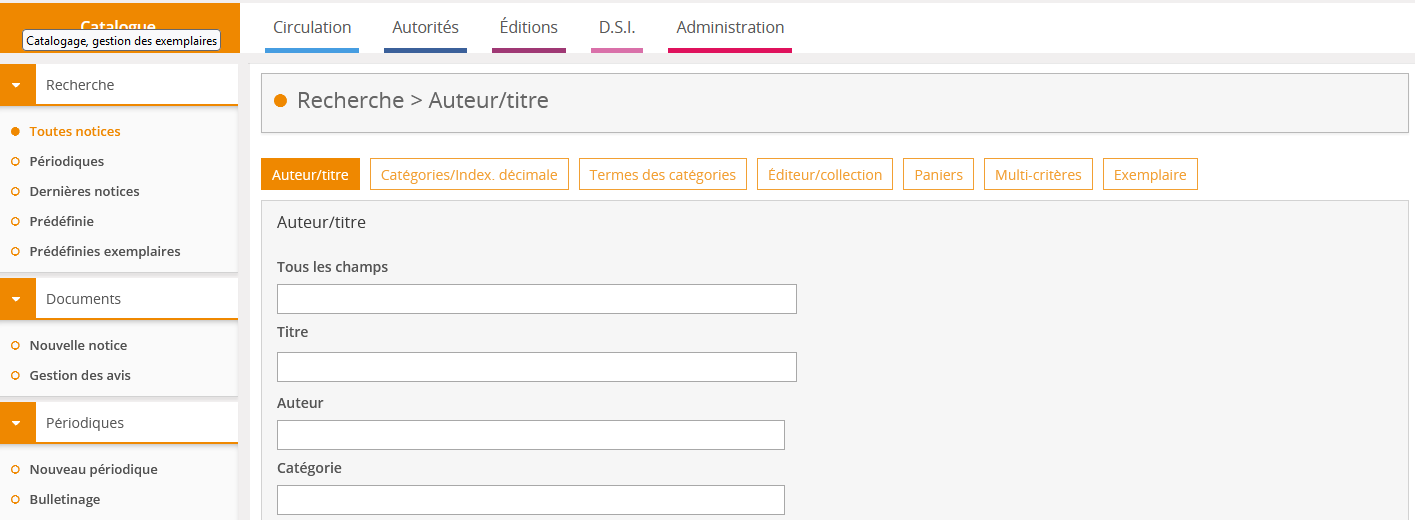Click the Auteur input field
This screenshot has width=1415, height=520.
[530, 435]
